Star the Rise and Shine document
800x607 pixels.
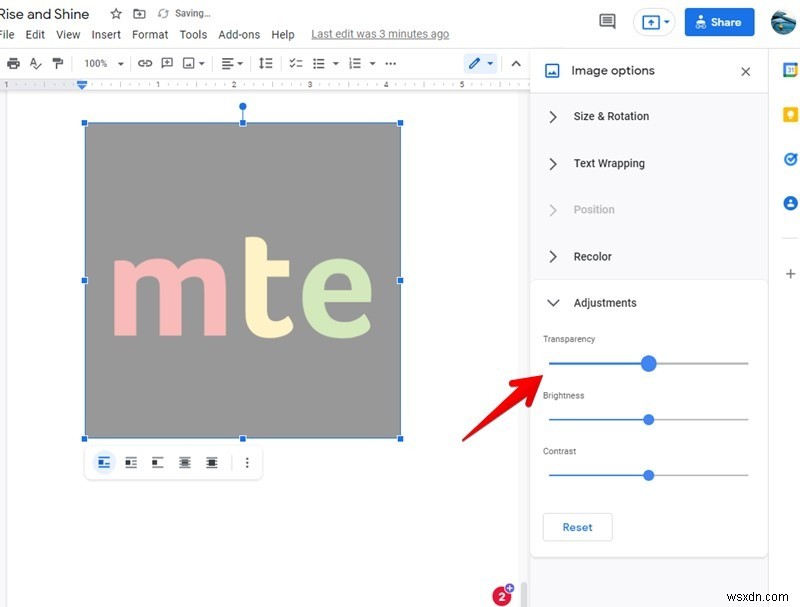[115, 15]
